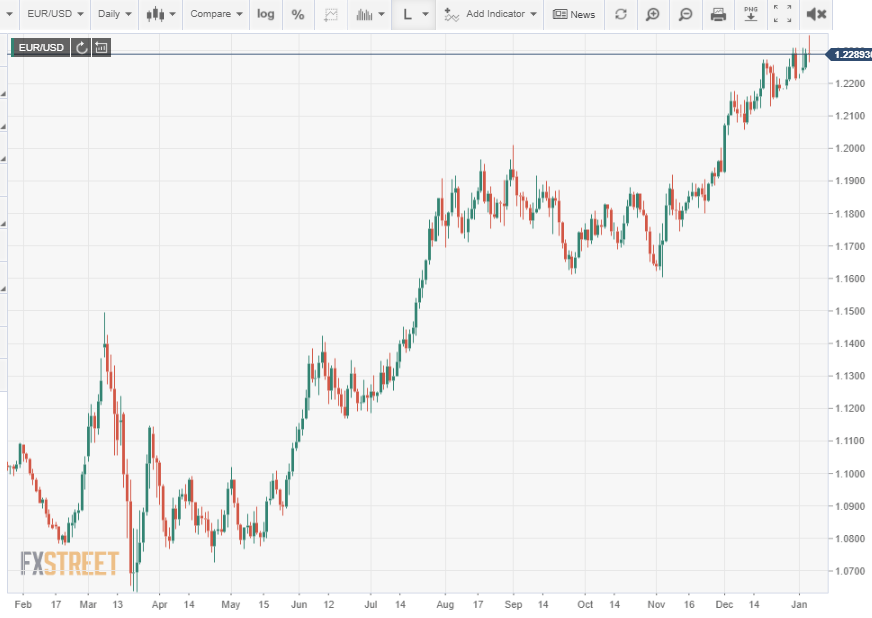Click the EUR/USD series label
The width and height of the screenshot is (872, 618).
point(41,47)
